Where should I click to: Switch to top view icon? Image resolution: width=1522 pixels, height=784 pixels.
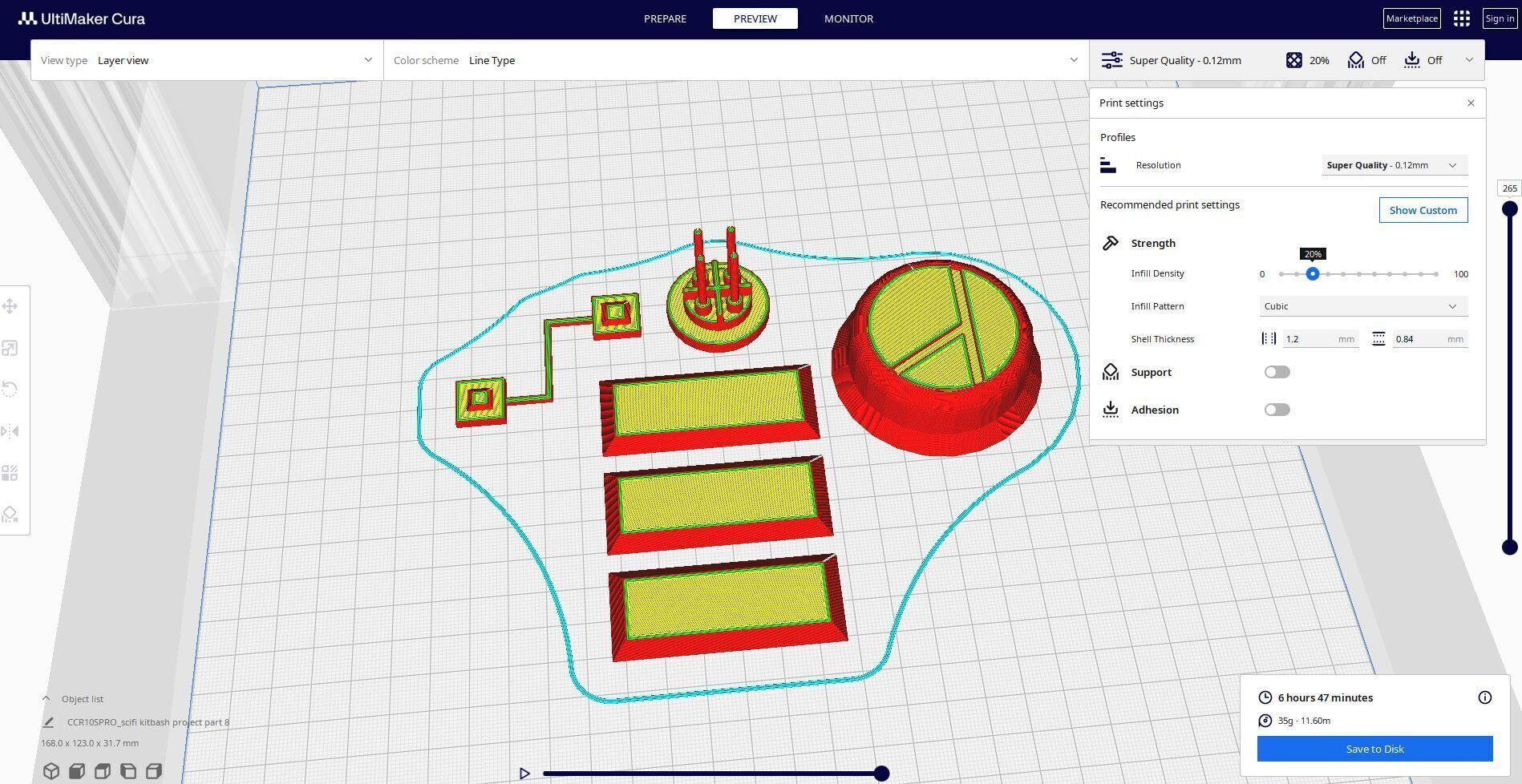[103, 771]
